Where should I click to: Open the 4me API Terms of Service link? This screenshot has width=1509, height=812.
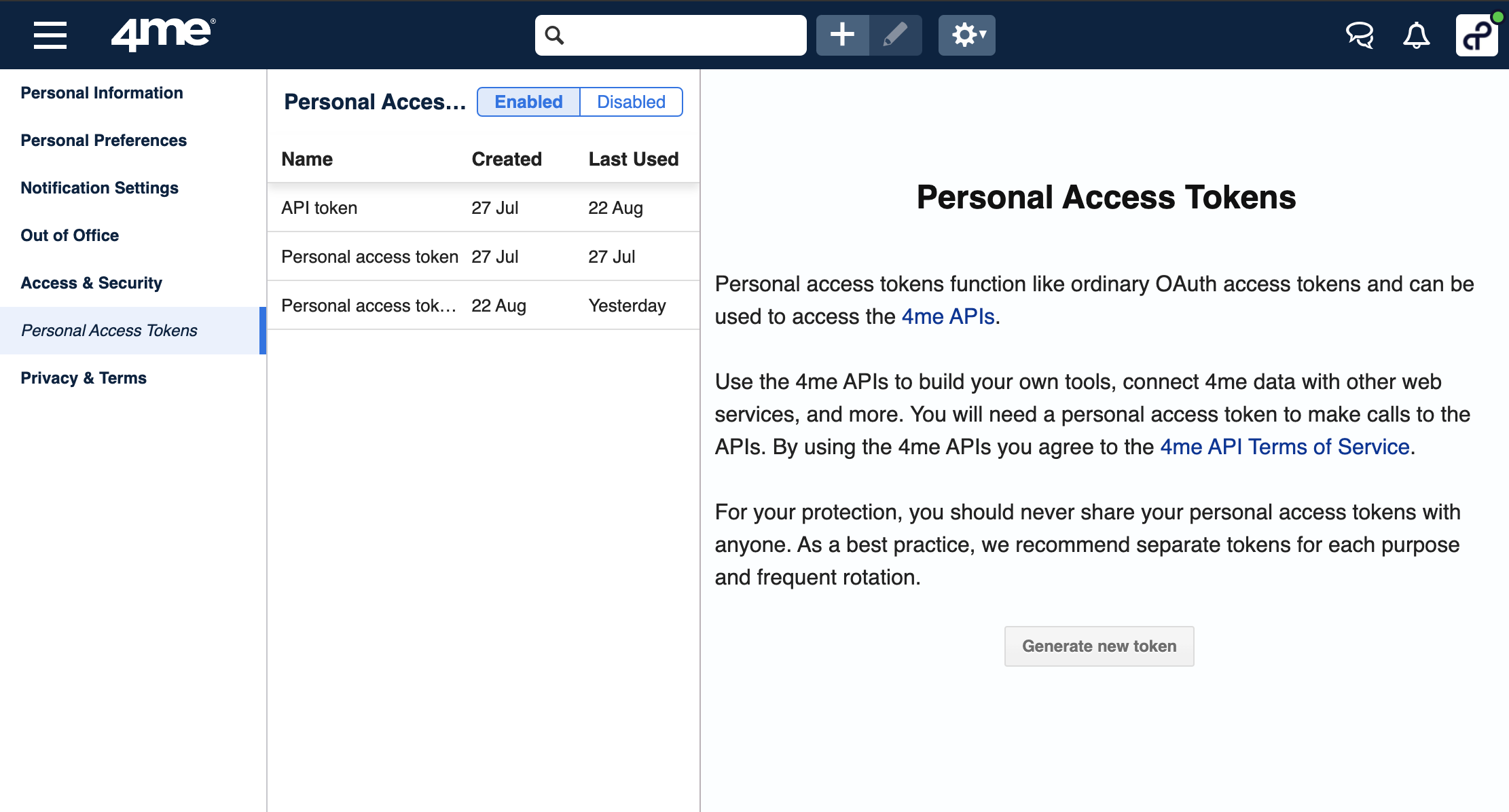(x=1284, y=447)
